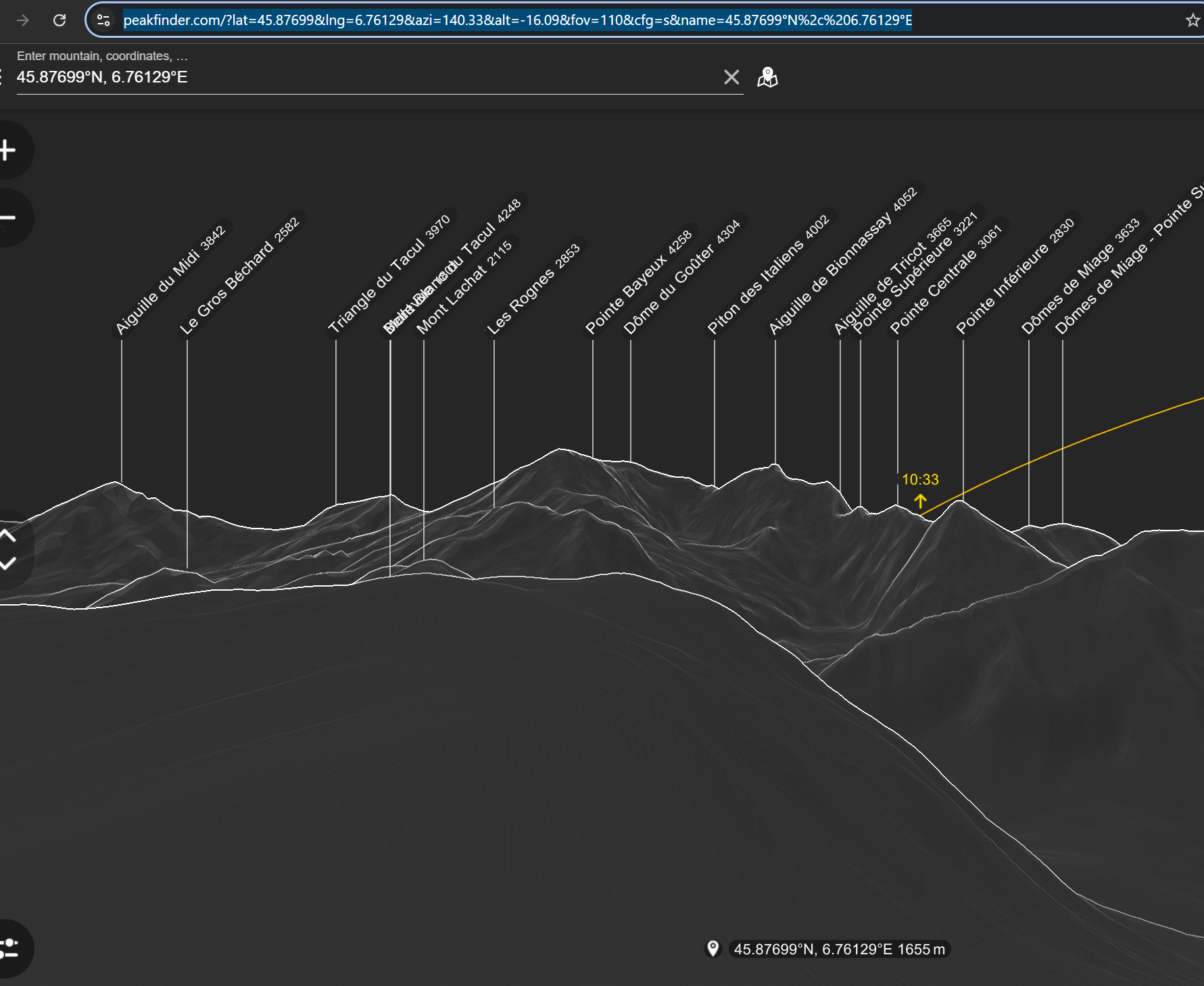
Task: Select the Dôme du Goûter 4304 label
Action: pos(681,277)
